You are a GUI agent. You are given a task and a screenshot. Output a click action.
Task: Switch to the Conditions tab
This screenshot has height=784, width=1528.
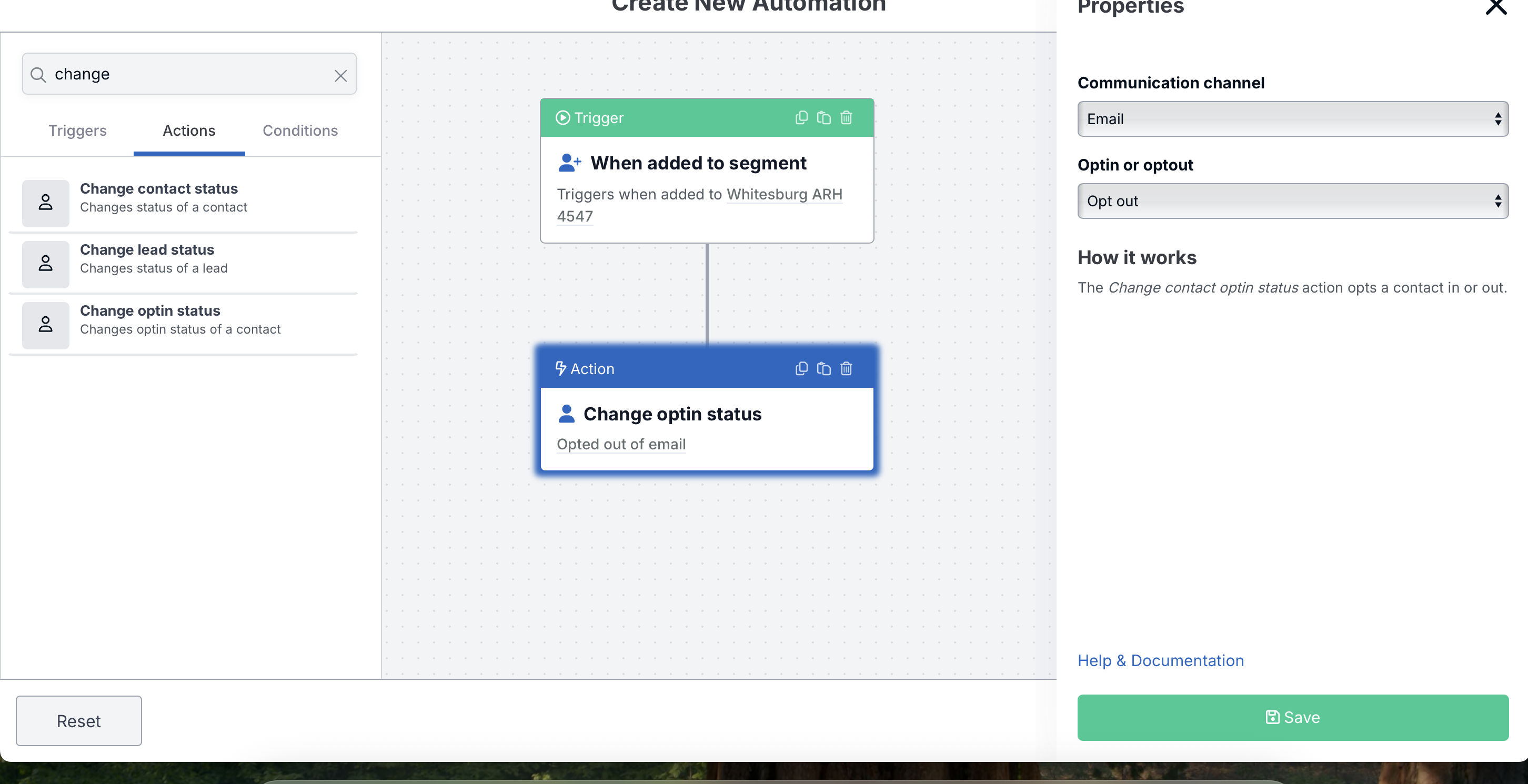pyautogui.click(x=300, y=130)
